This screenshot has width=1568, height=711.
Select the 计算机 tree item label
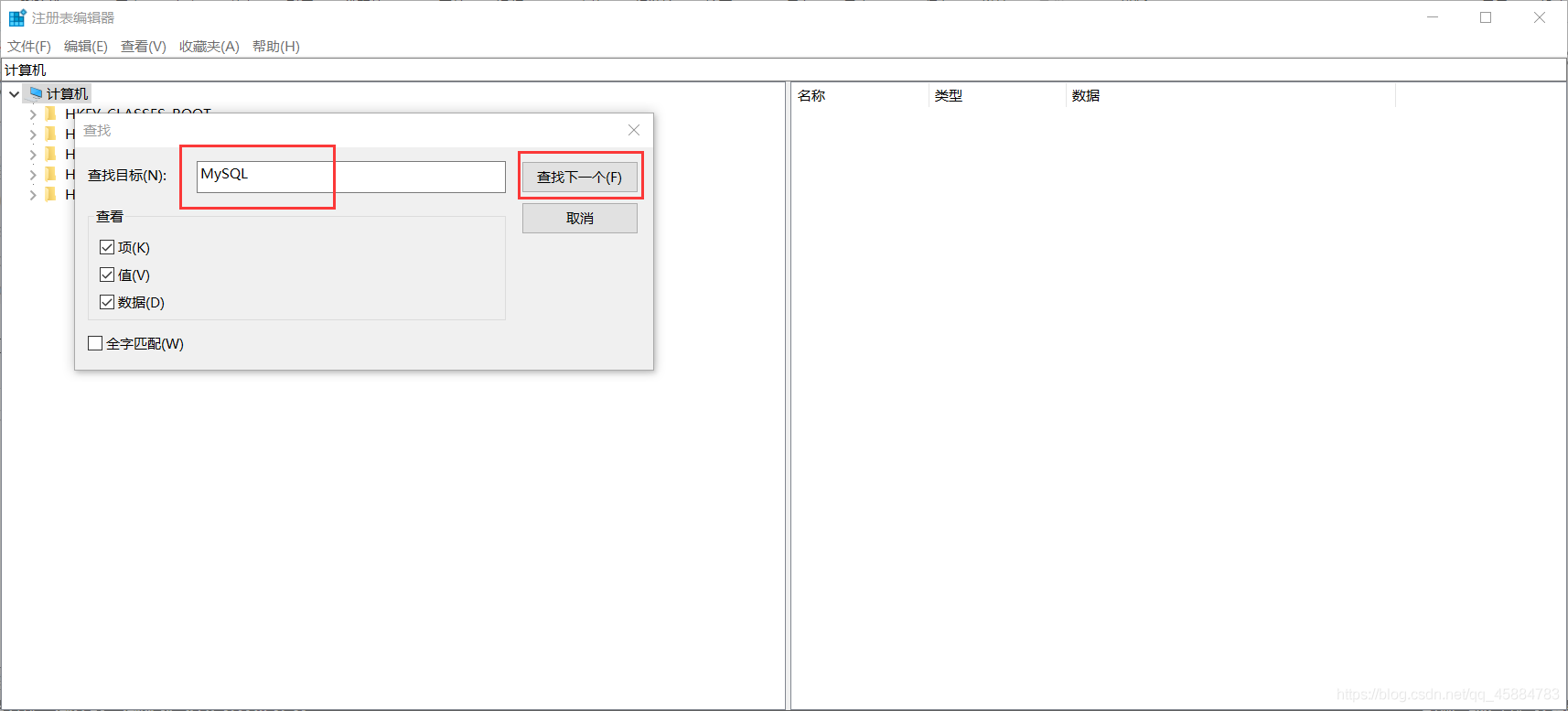[67, 93]
